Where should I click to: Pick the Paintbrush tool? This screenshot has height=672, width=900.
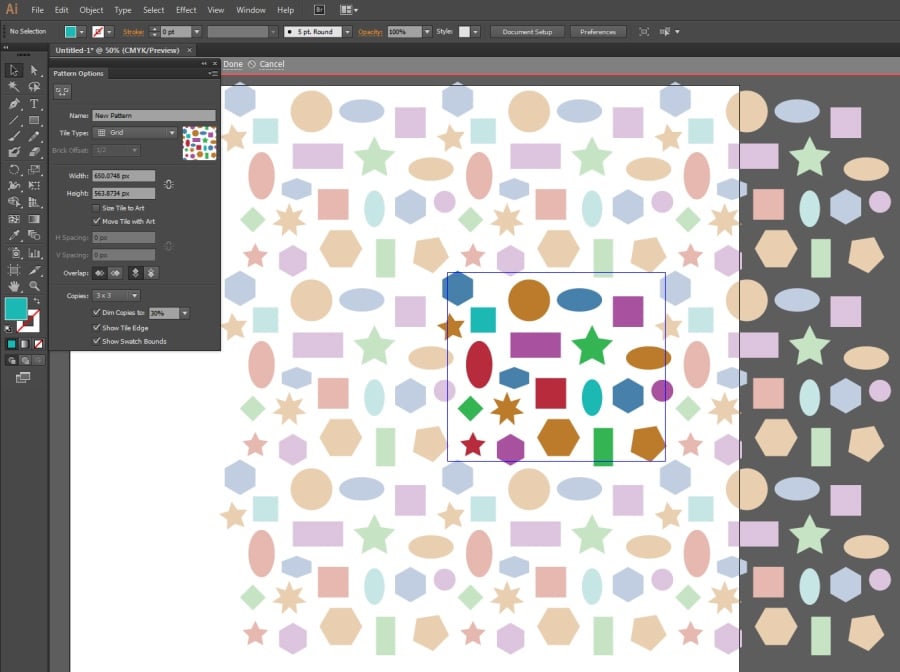[14, 137]
